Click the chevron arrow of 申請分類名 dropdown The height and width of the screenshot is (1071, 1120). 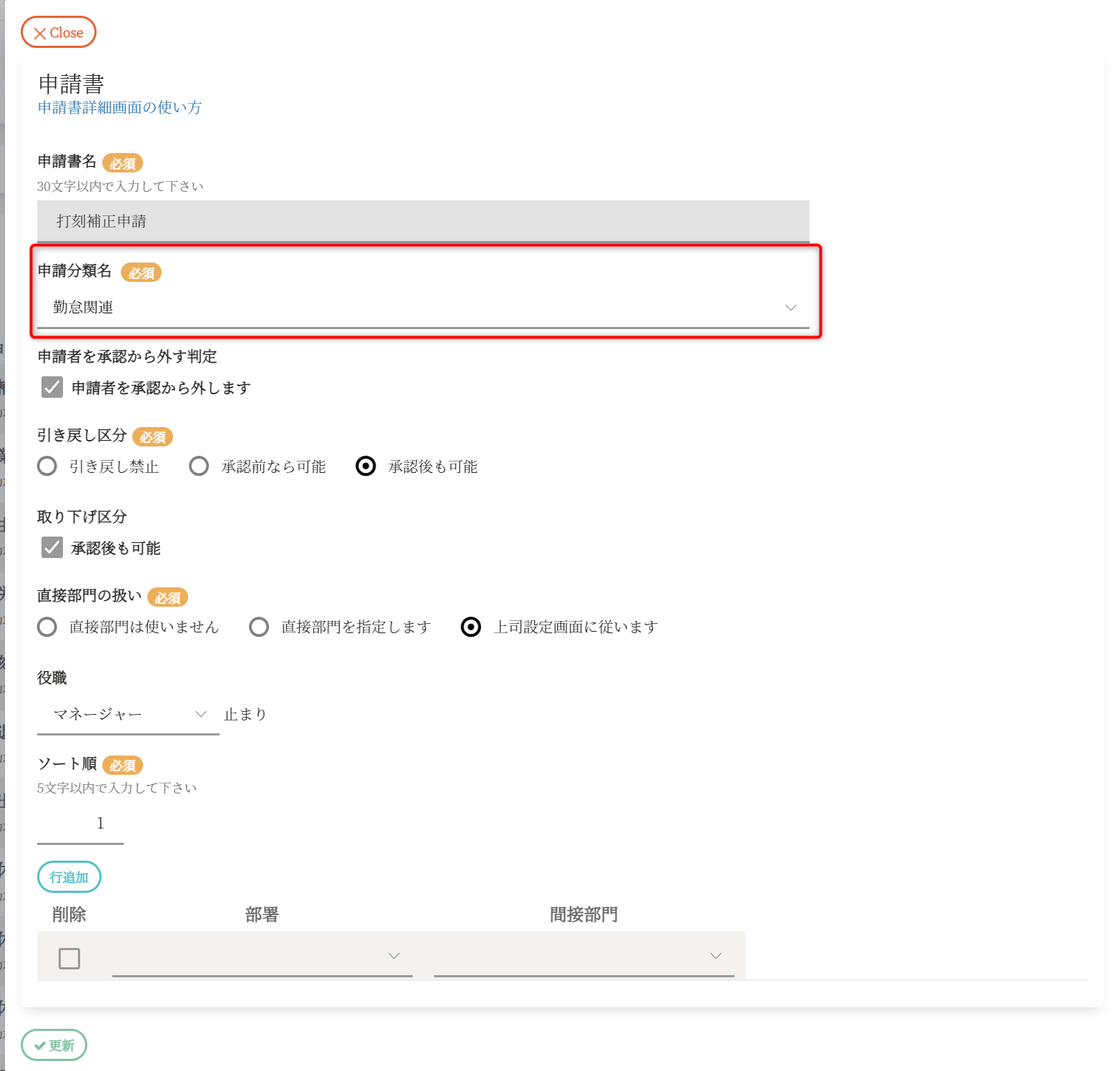[790, 308]
